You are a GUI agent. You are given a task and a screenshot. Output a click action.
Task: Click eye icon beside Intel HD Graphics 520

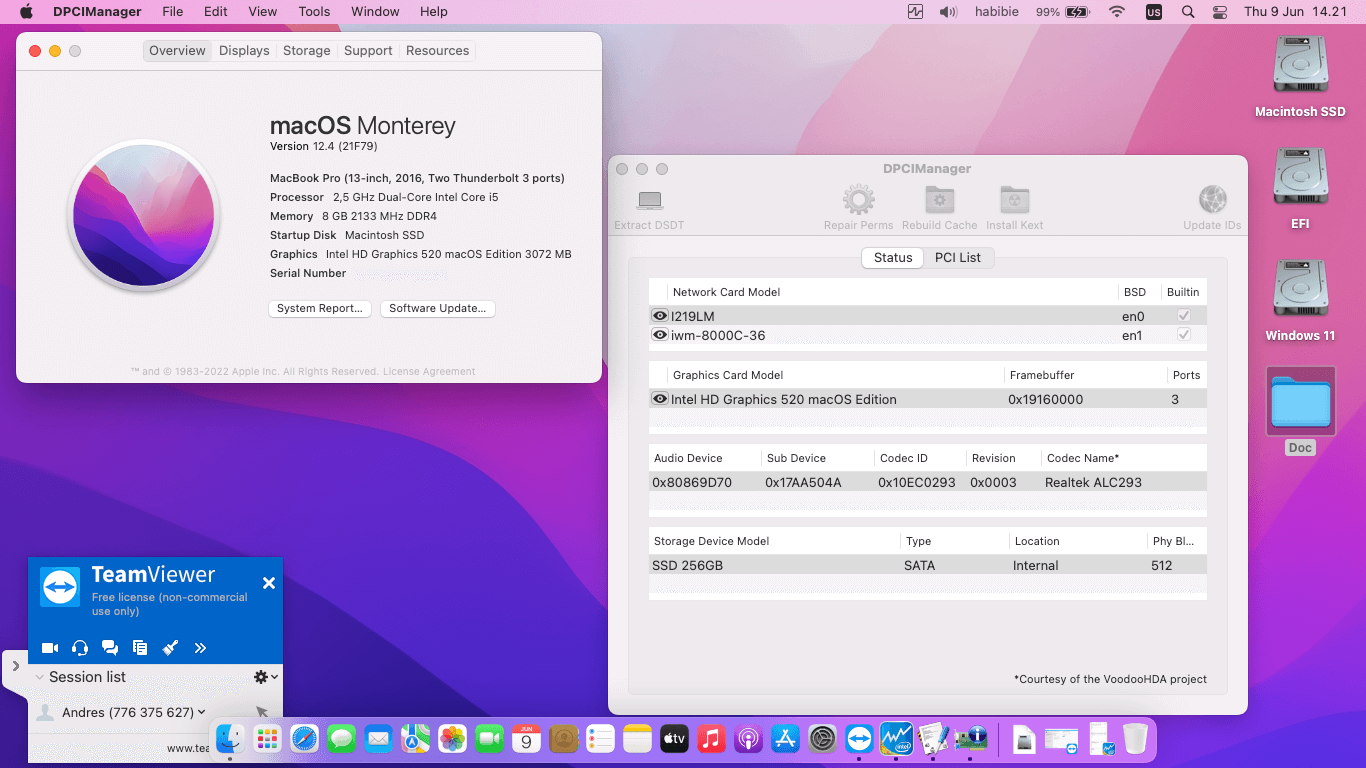click(660, 399)
